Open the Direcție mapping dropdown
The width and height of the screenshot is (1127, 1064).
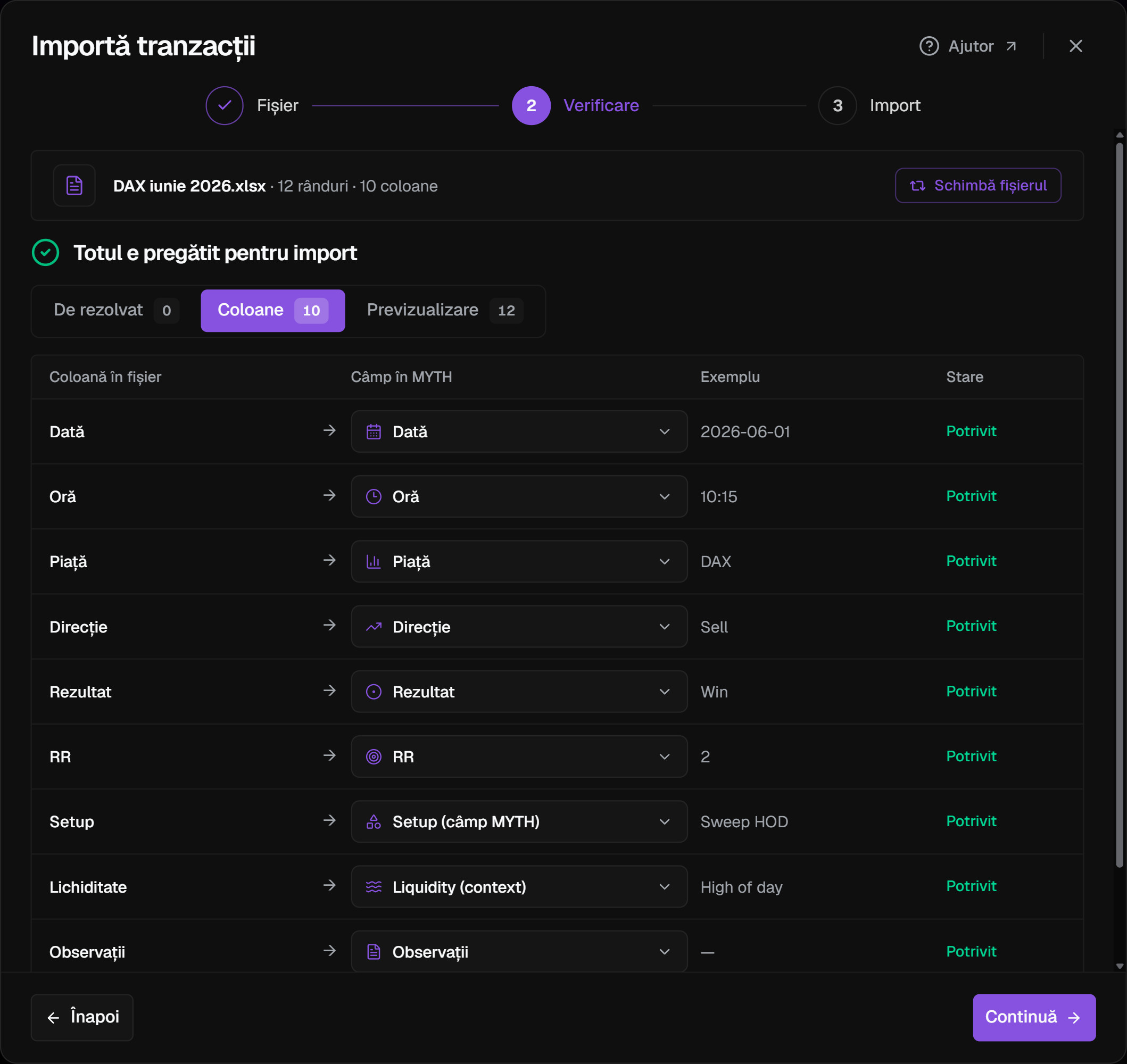tap(519, 627)
